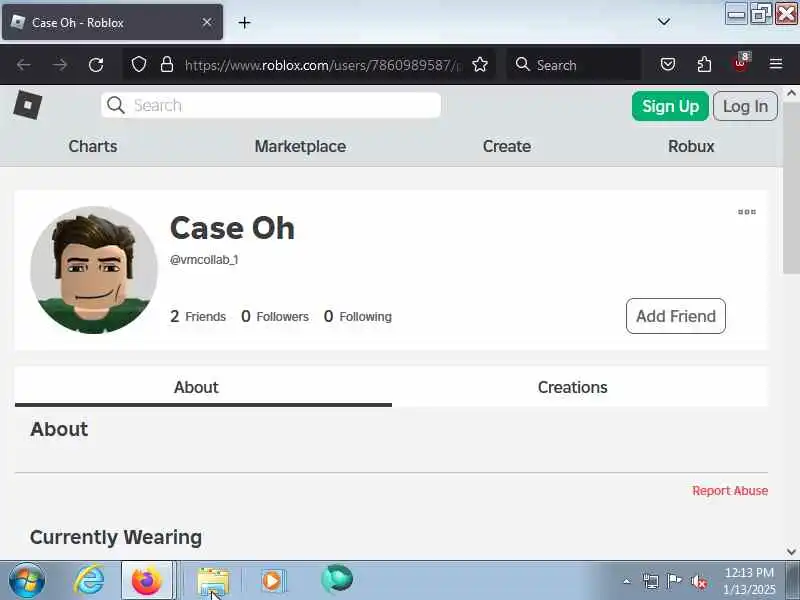Reload the page with the refresh icon
This screenshot has width=800, height=600.
[x=96, y=65]
